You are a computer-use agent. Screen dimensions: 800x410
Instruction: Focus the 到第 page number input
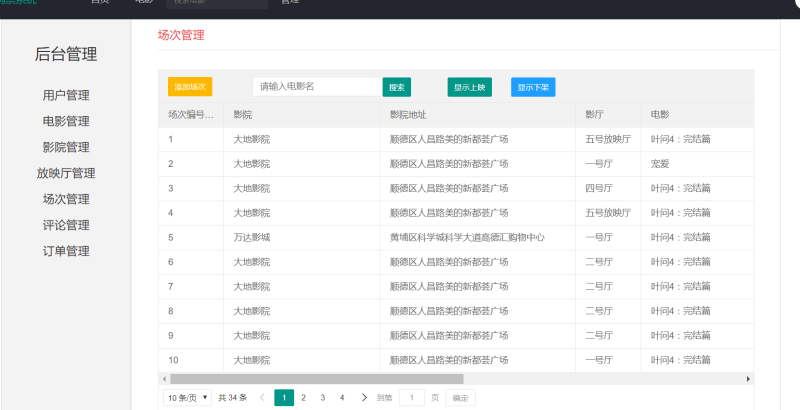click(411, 398)
